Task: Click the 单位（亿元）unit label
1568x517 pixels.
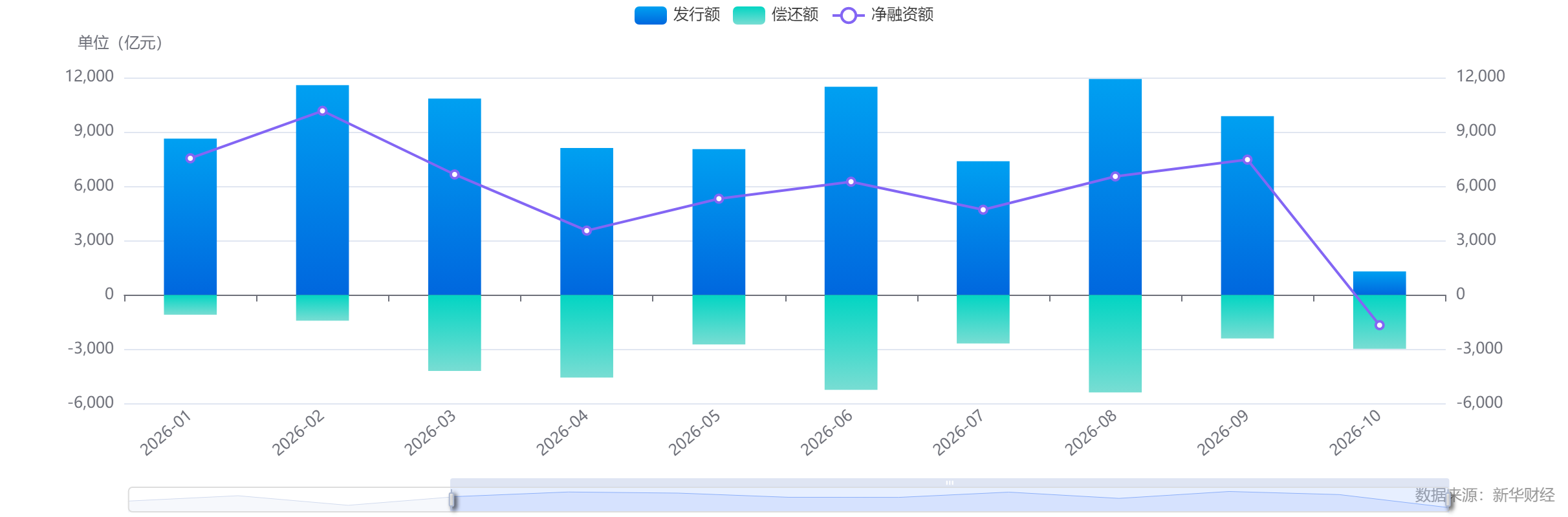Action: 120,43
